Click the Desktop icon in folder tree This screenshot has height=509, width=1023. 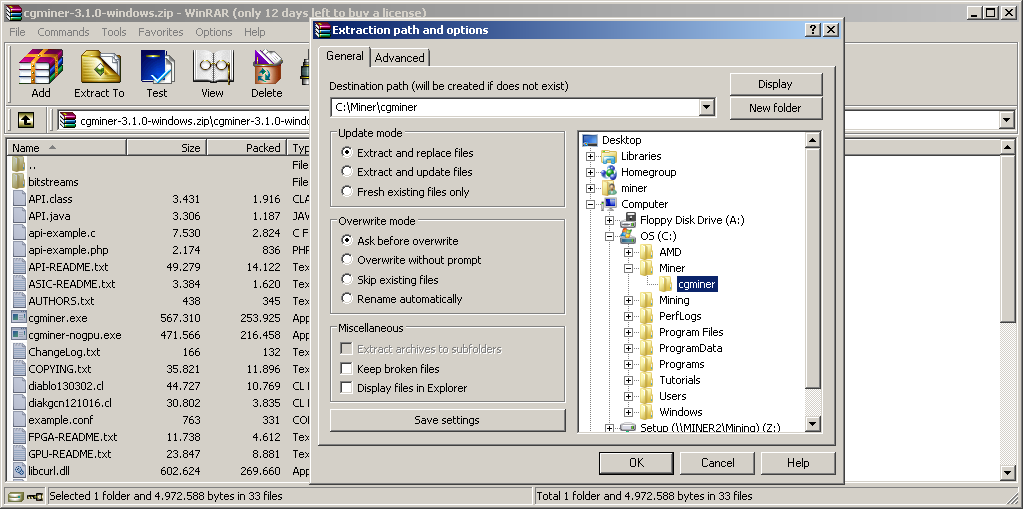(590, 140)
